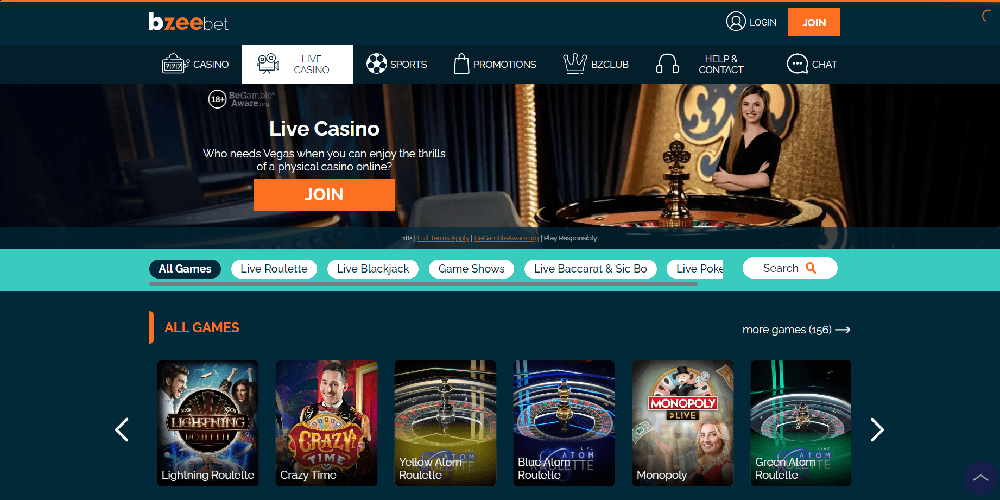Viewport: 1000px width, 500px height.
Task: Click the large JOIN button on banner
Action: point(324,195)
